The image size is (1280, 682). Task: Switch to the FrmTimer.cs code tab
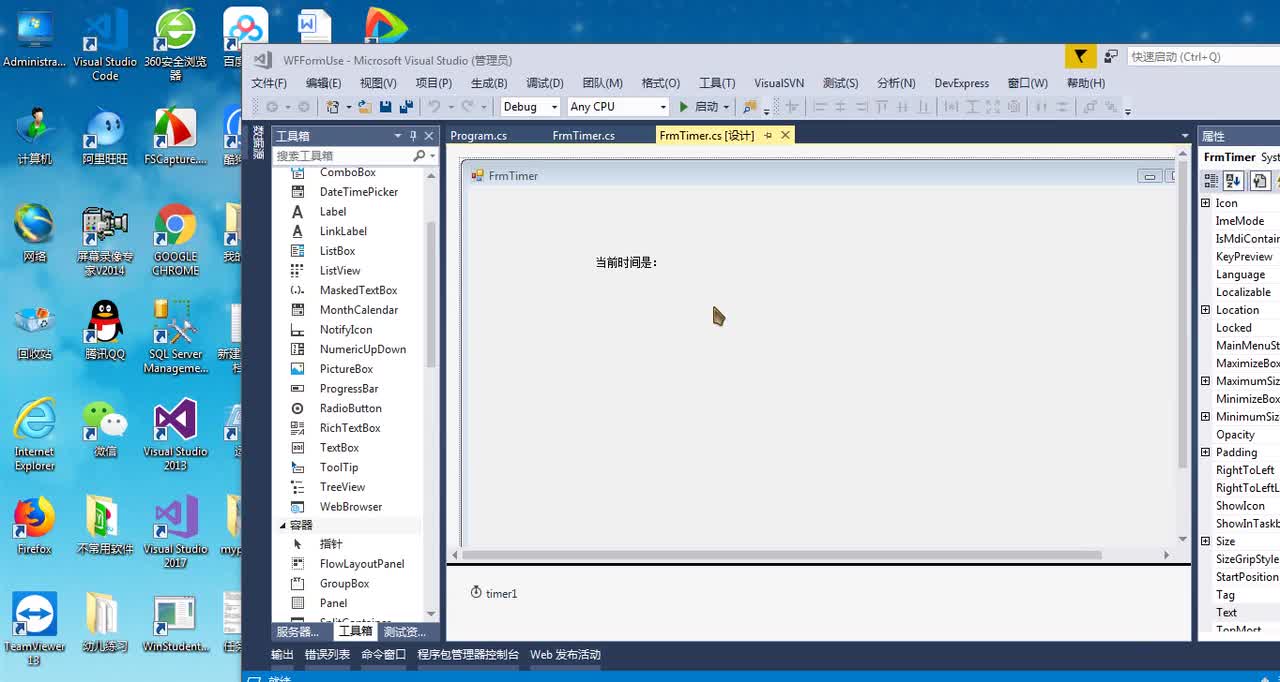pyautogui.click(x=584, y=135)
